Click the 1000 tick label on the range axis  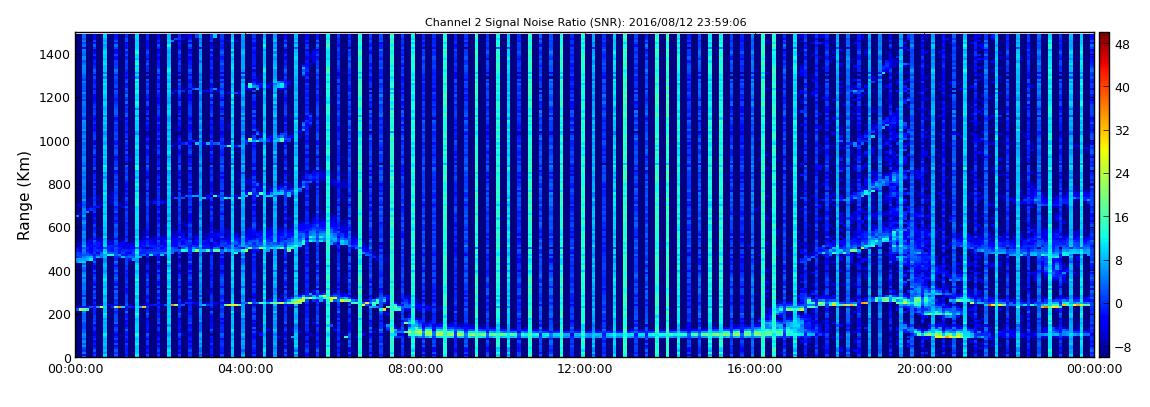[56, 141]
